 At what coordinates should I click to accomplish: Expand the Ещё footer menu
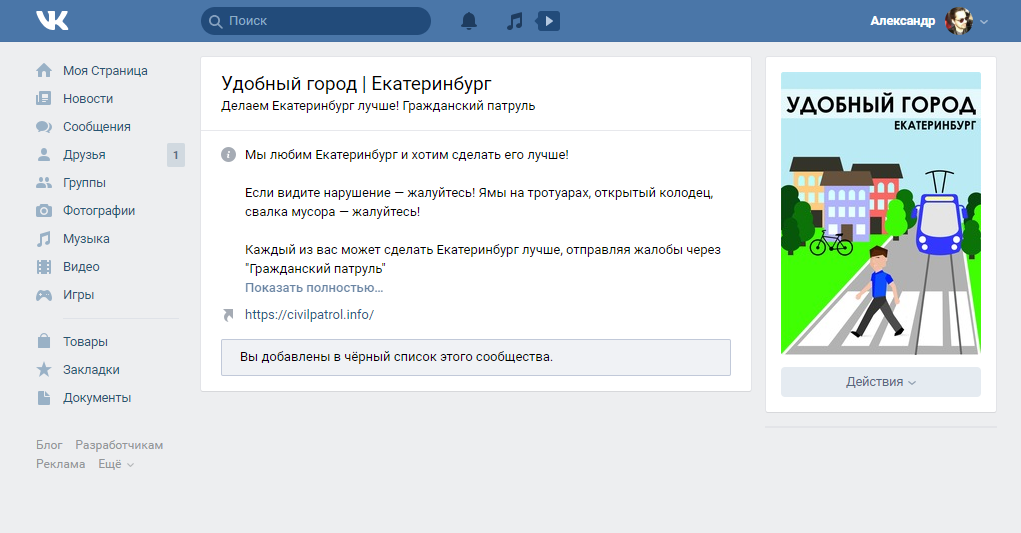(x=115, y=464)
